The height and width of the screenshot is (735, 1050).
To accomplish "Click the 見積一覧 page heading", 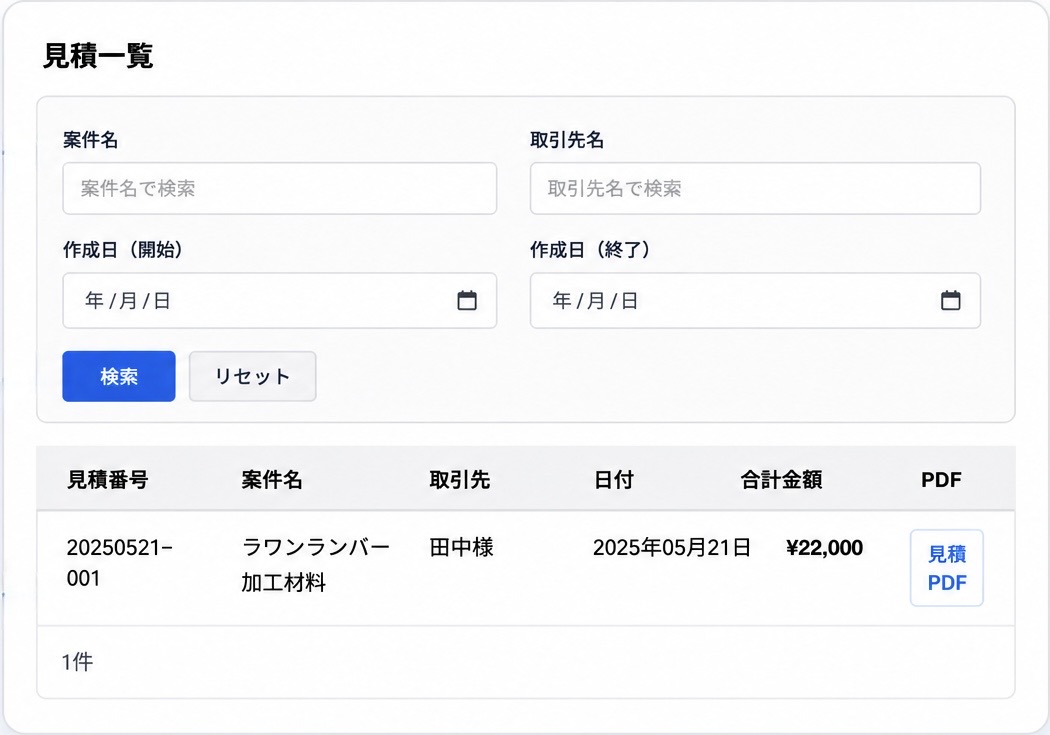I will 98,56.
